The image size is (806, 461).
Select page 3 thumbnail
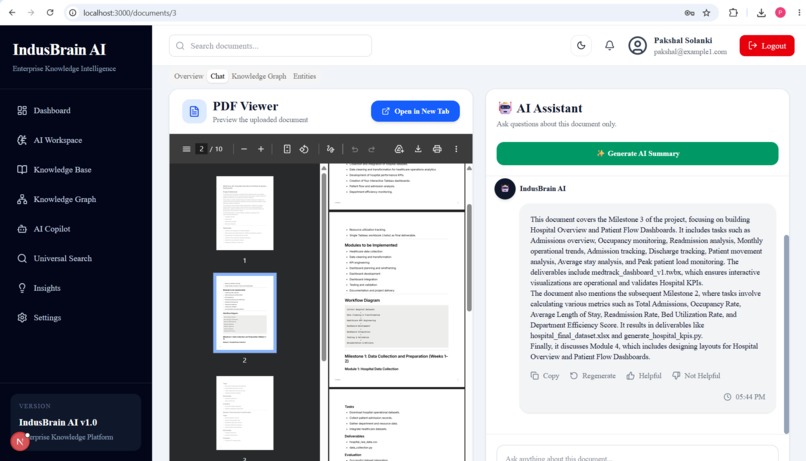(245, 413)
